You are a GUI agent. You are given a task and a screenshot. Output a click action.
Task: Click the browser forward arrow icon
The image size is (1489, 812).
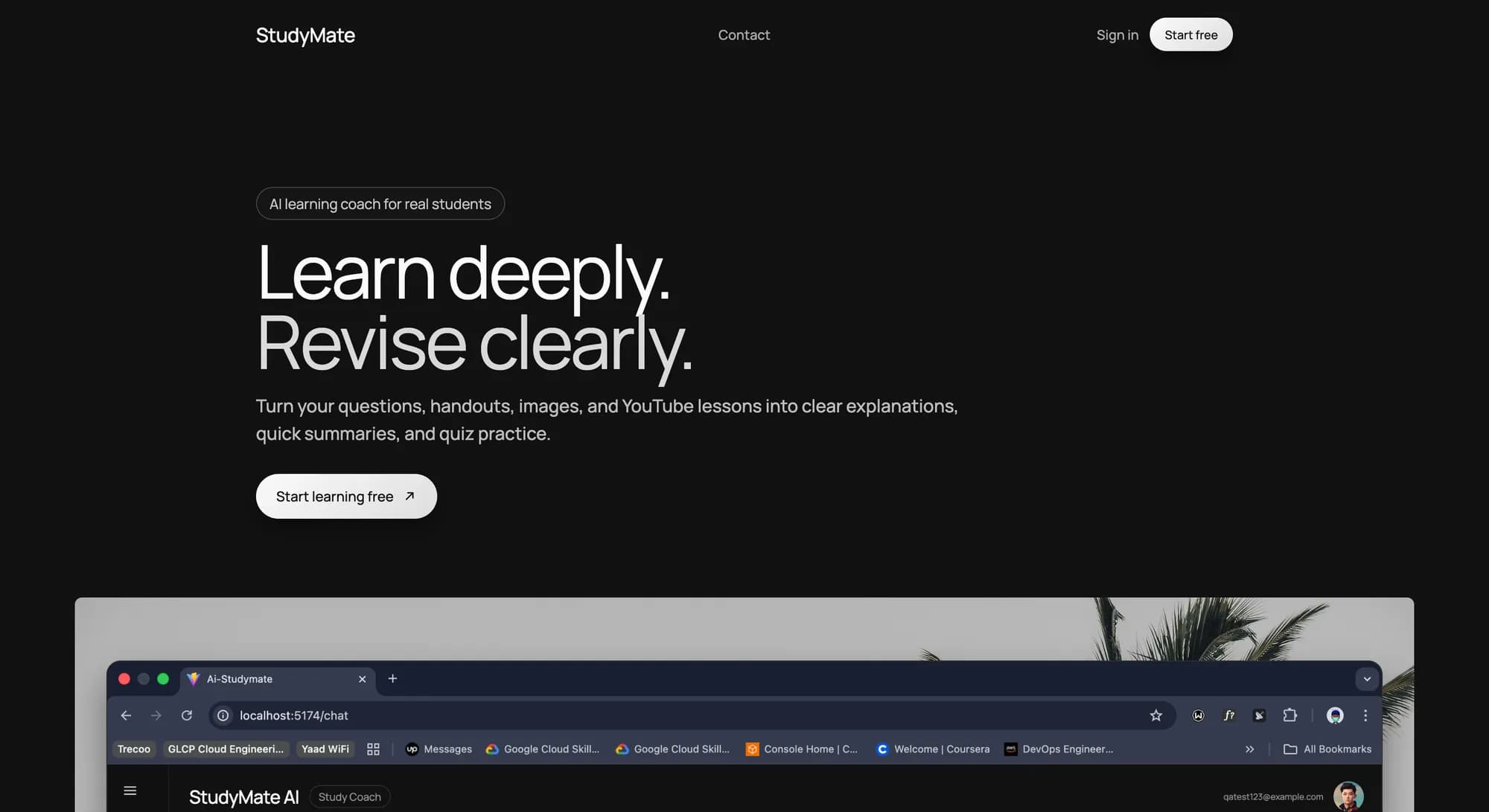[x=156, y=715]
